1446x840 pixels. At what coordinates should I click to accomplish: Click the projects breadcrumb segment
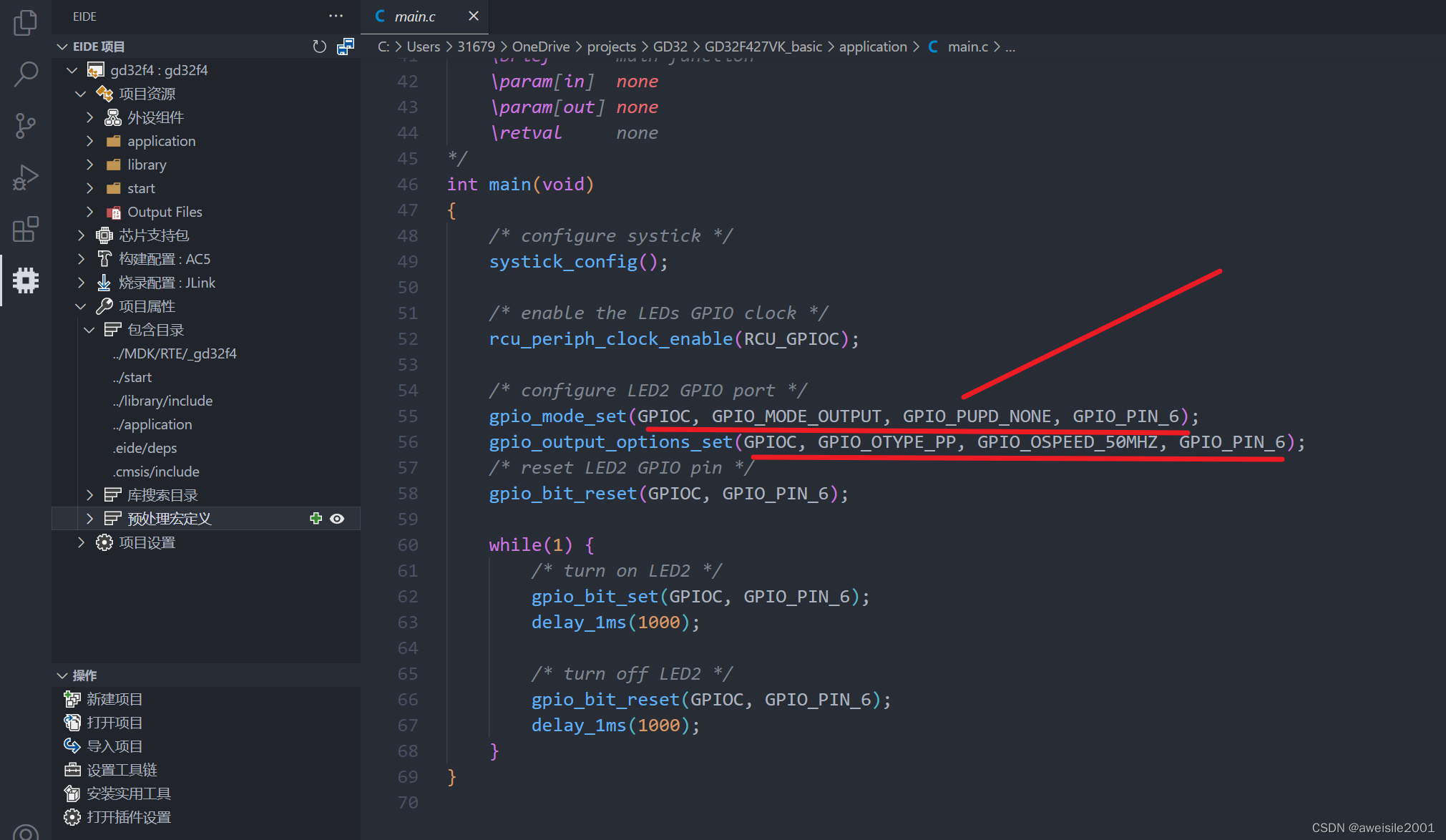pyautogui.click(x=611, y=47)
